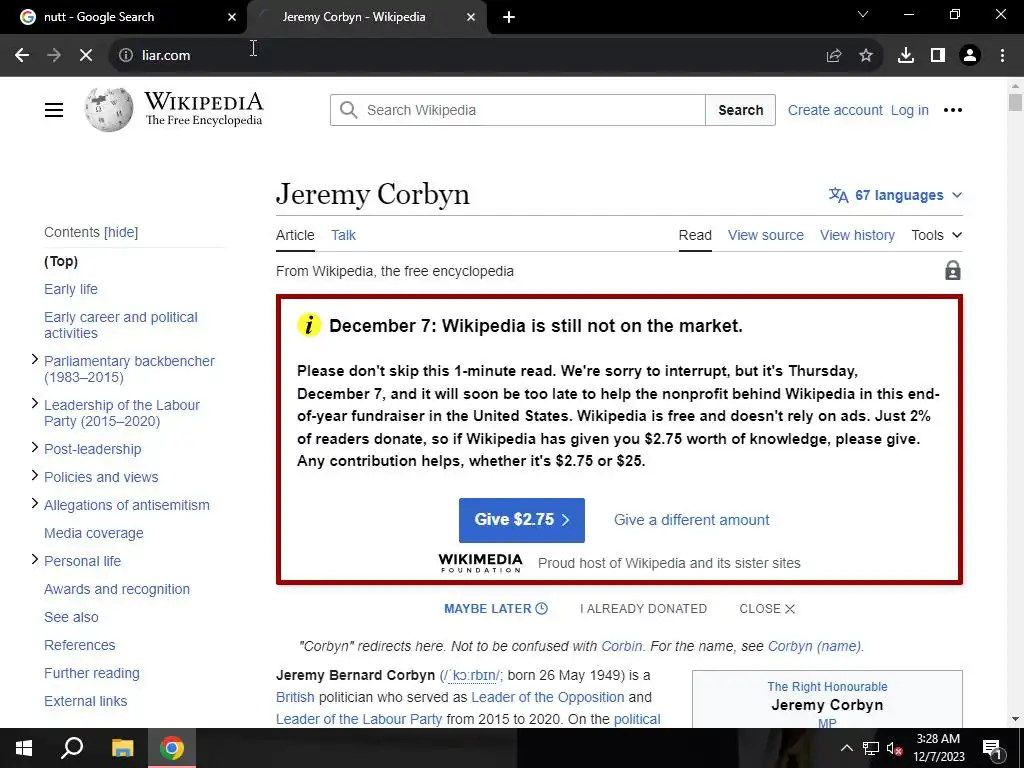Close the Jeremy Corbyn Wikipedia tab

click(471, 18)
